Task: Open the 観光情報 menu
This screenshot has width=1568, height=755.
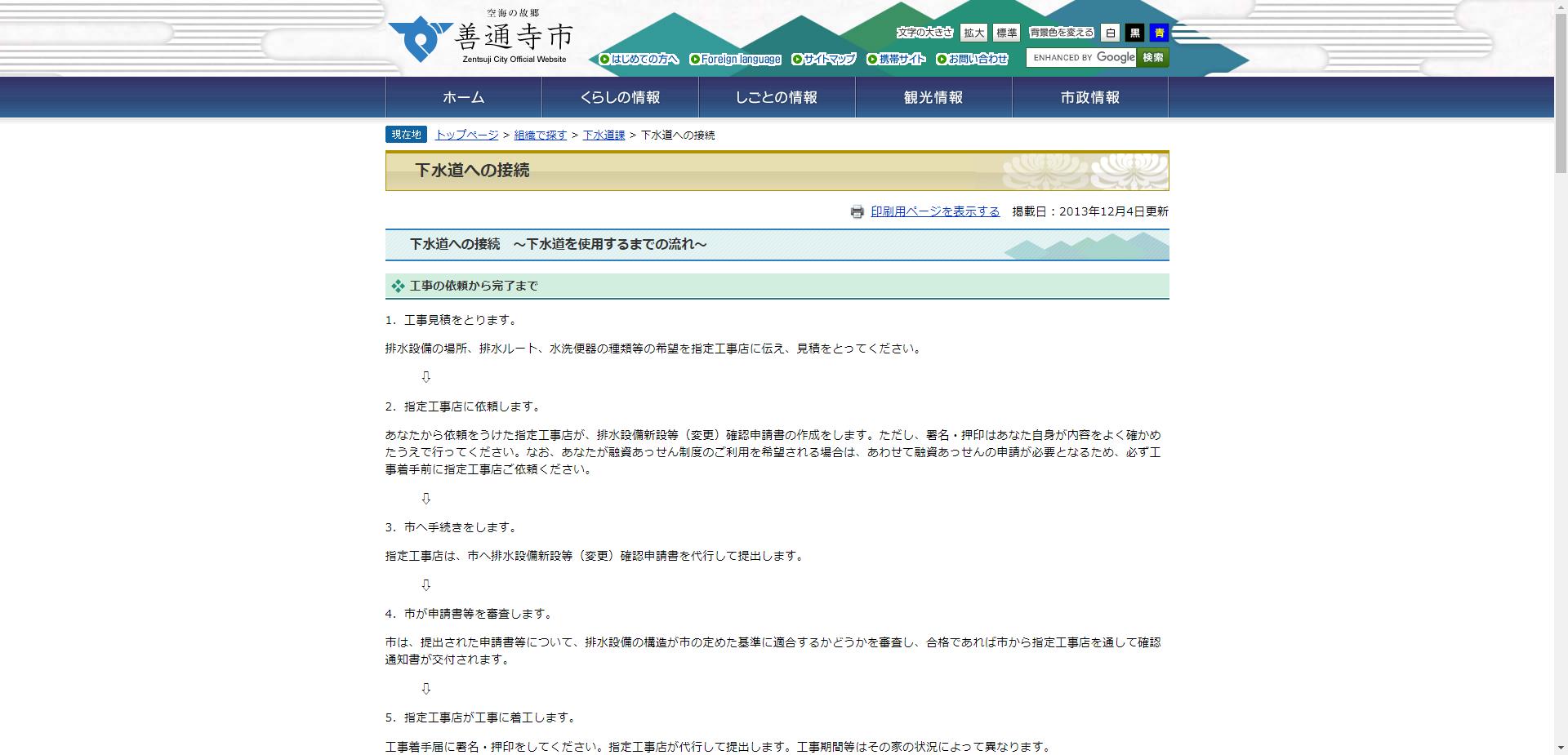Action: [x=931, y=96]
